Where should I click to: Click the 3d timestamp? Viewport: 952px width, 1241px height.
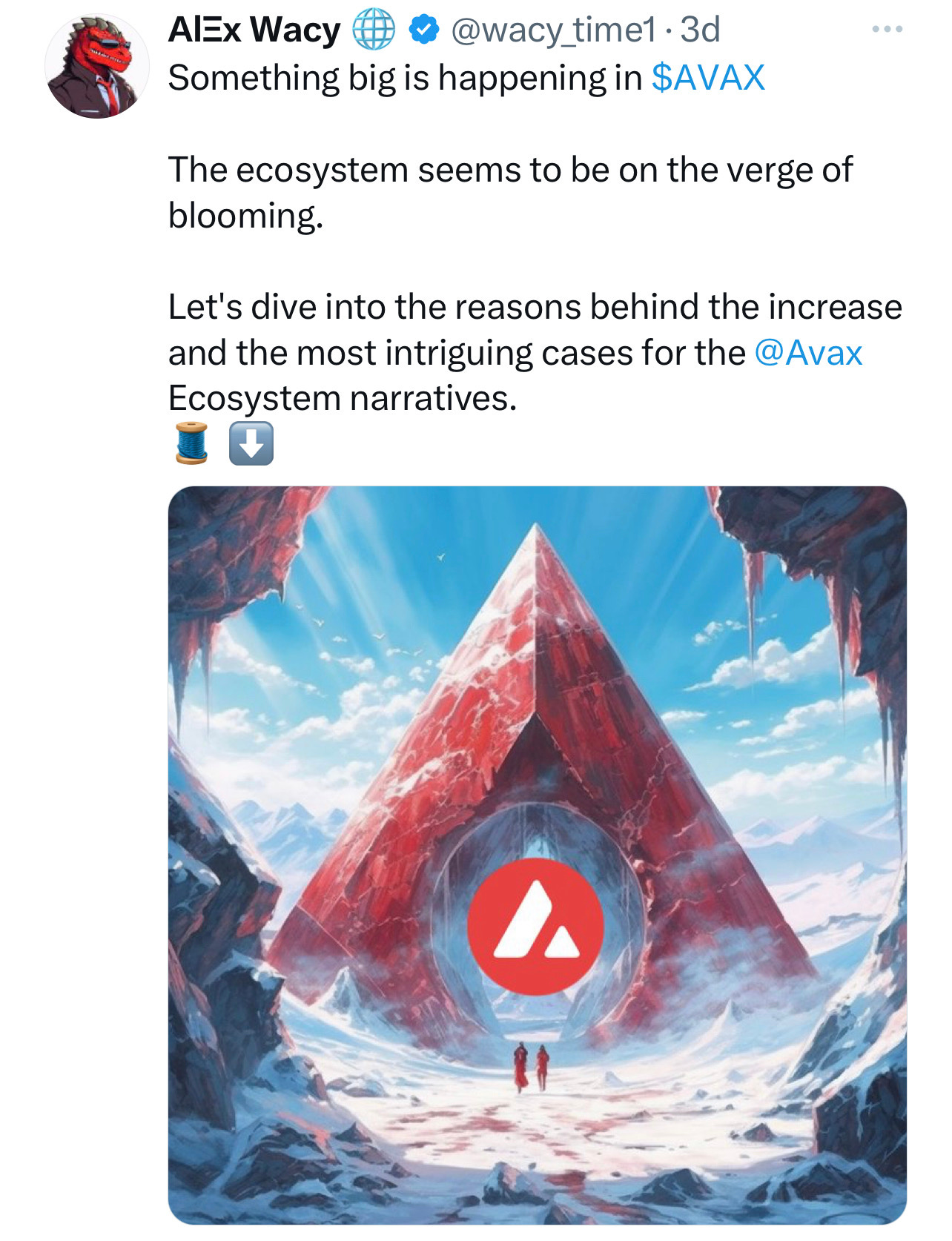coord(700,30)
